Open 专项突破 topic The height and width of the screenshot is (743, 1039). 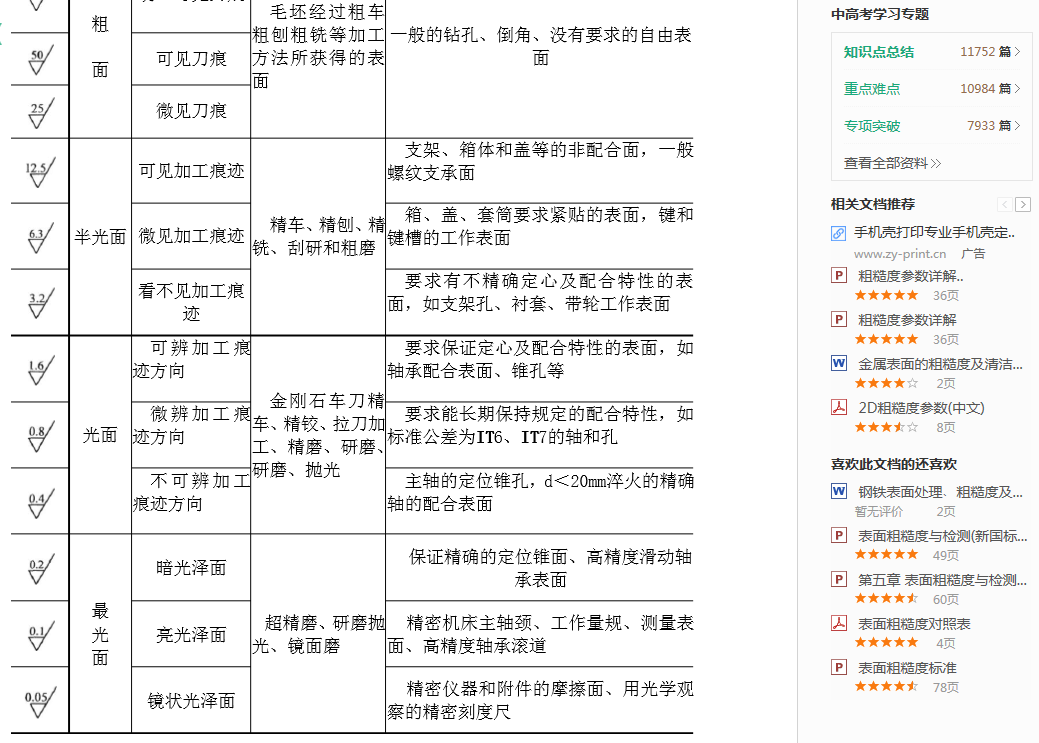[871, 126]
